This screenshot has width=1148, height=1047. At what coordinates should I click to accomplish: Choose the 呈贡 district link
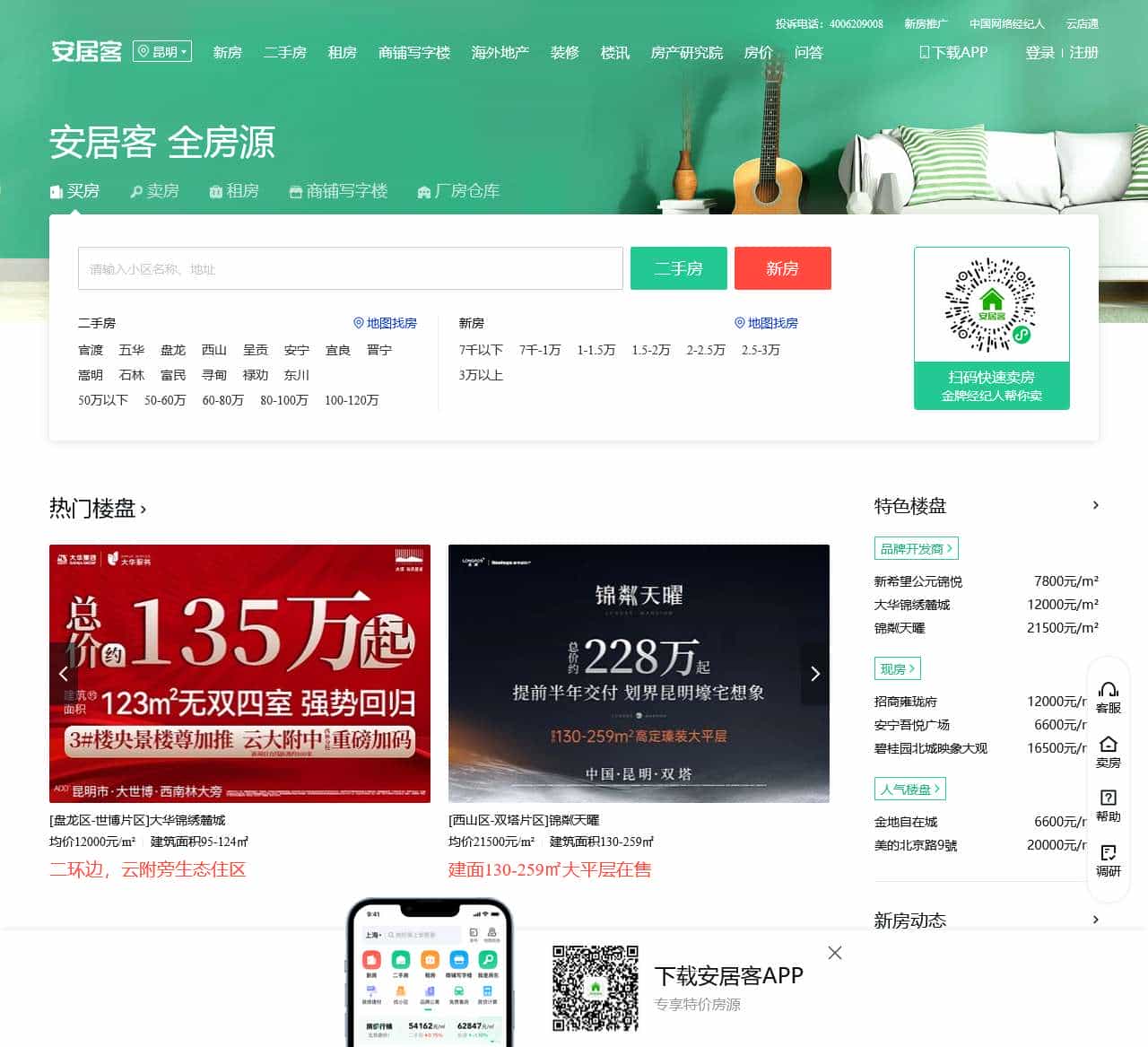click(x=256, y=350)
